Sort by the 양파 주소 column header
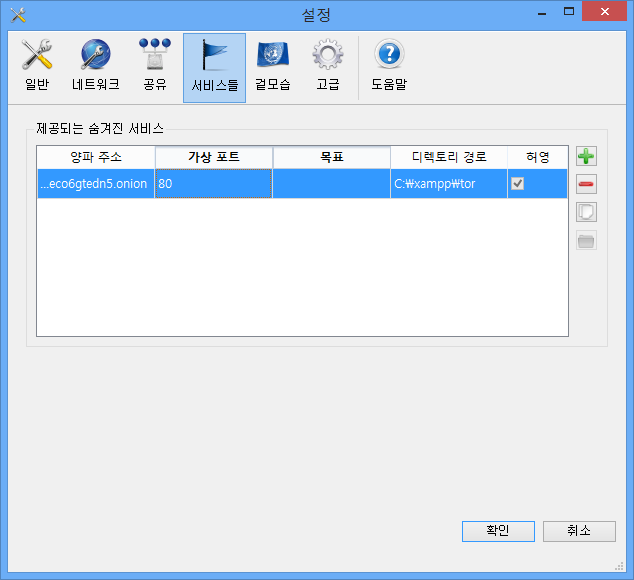Image resolution: width=634 pixels, height=580 pixels. (x=96, y=157)
